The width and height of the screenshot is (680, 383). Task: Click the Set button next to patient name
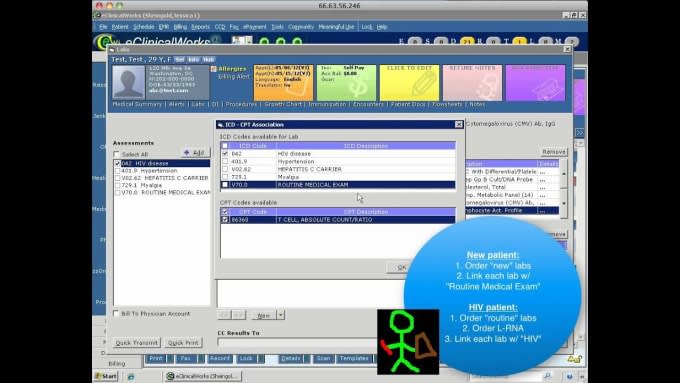click(180, 59)
